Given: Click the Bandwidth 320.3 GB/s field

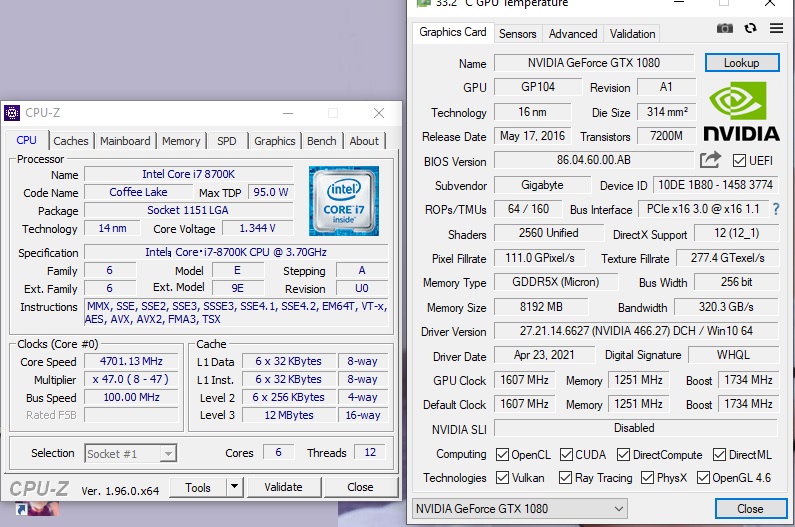Looking at the screenshot, I should point(726,306).
